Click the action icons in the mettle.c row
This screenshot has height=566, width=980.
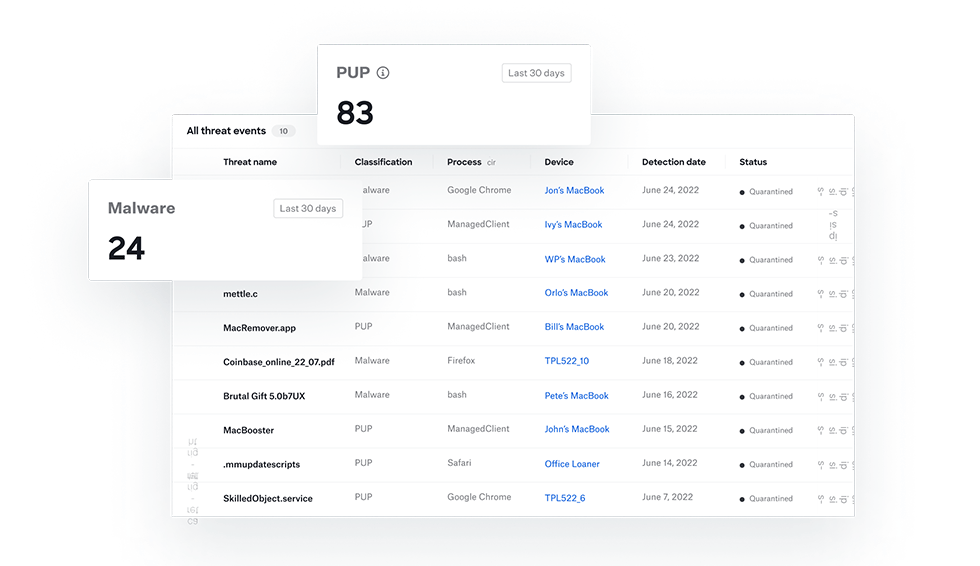[836, 294]
